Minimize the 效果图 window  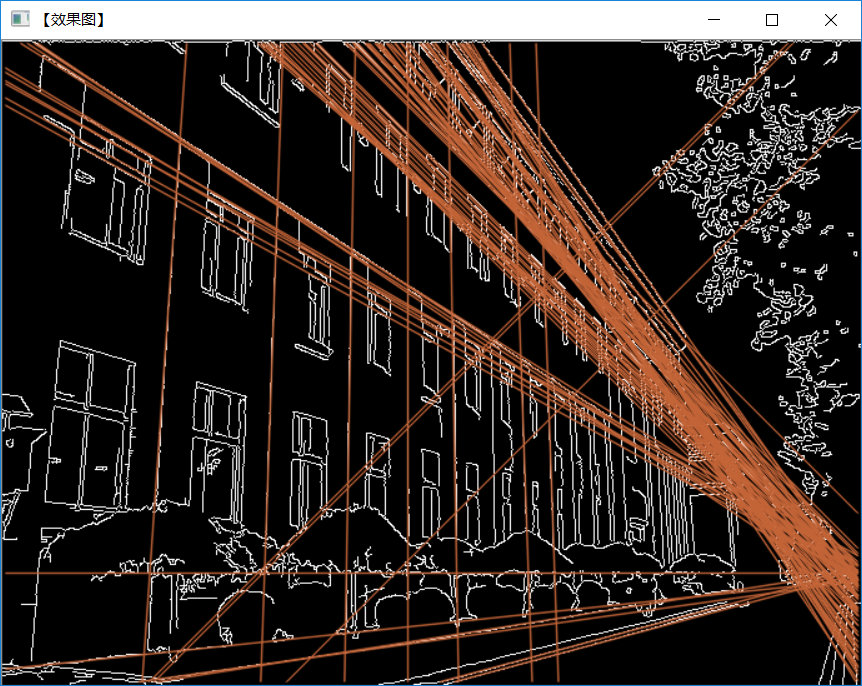point(713,20)
